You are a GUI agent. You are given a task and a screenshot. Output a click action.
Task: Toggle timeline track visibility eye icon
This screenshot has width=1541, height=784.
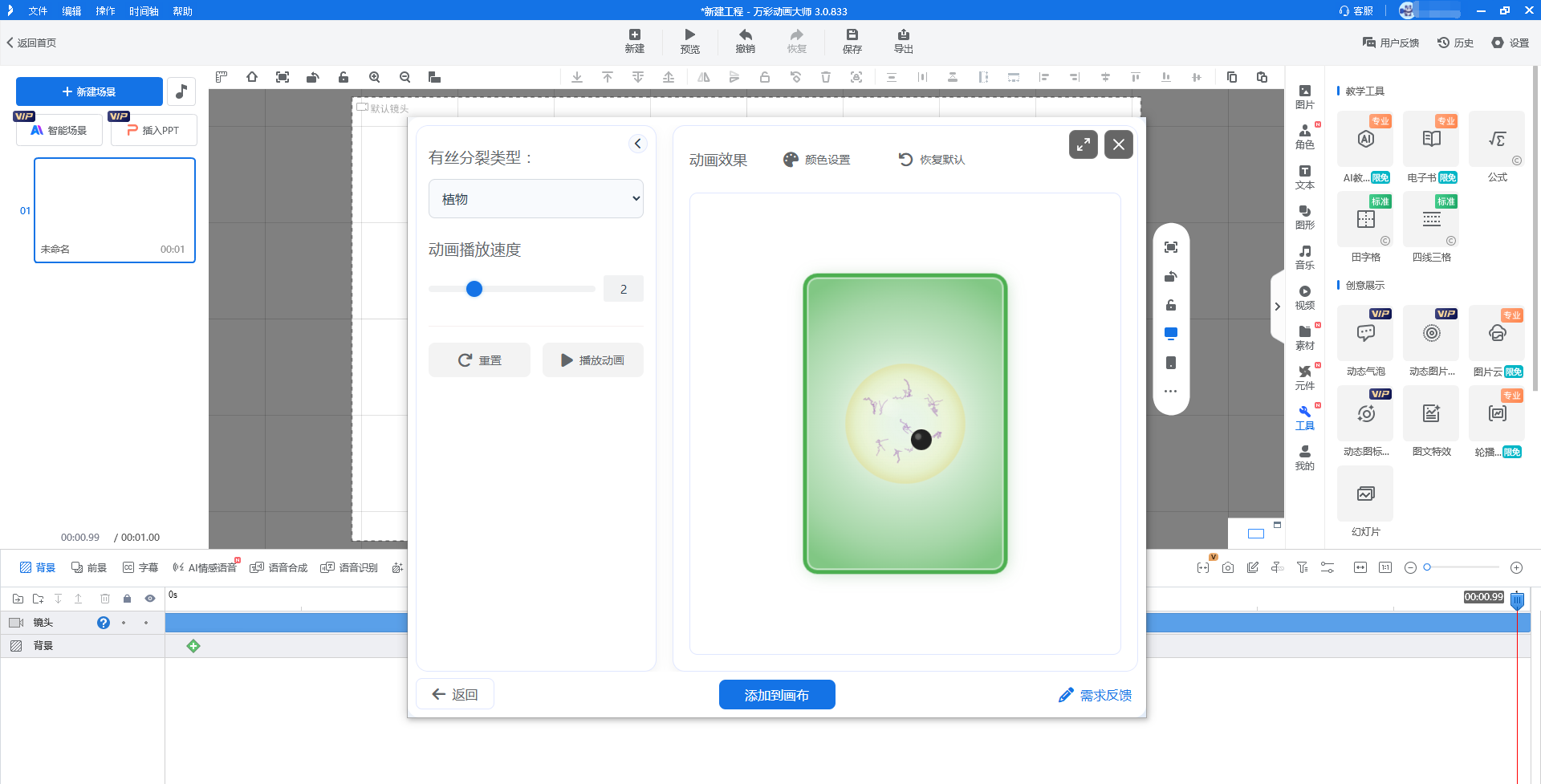[x=150, y=599]
